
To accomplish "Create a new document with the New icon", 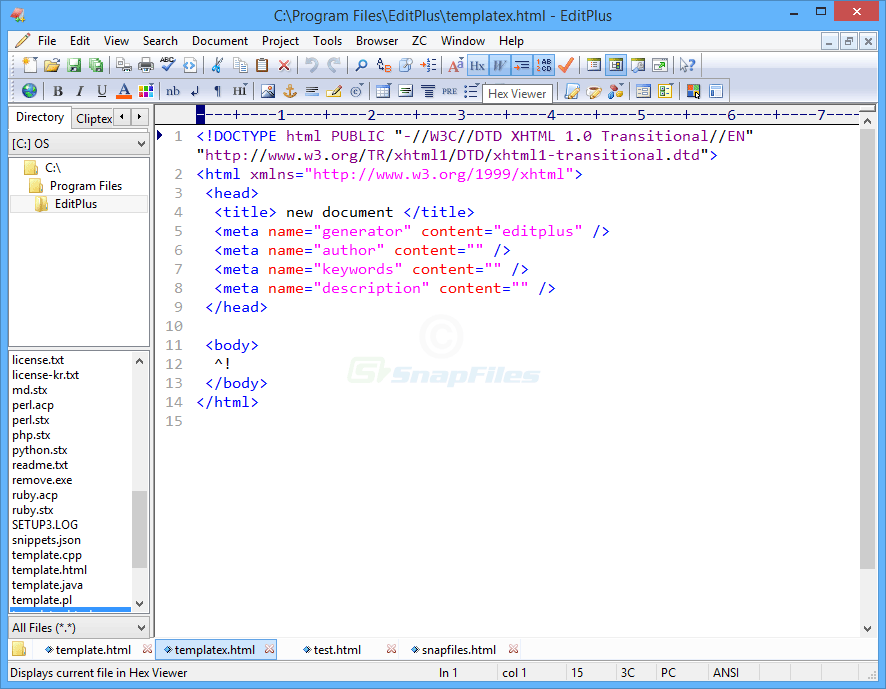I will coord(29,65).
